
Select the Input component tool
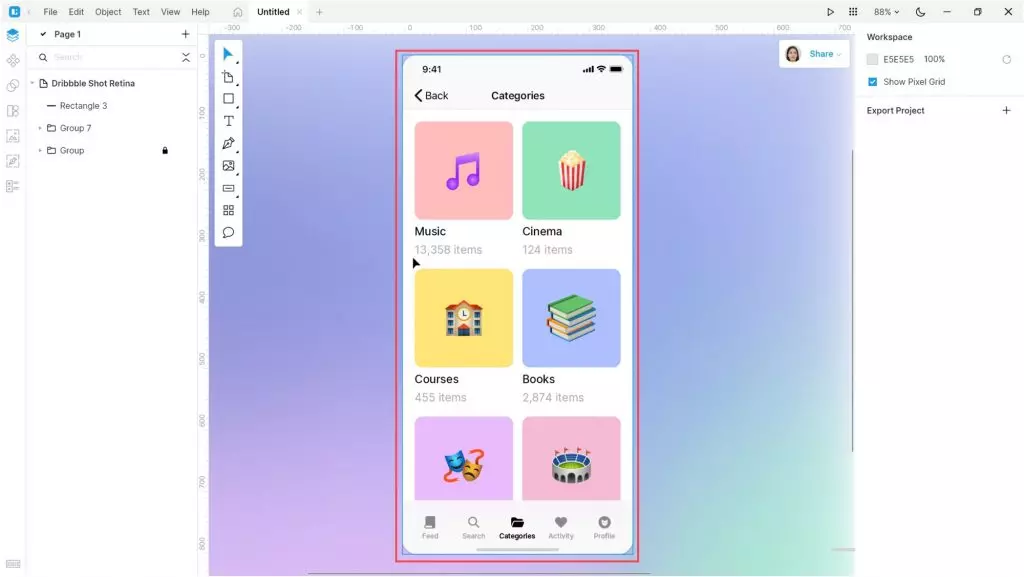(x=228, y=188)
